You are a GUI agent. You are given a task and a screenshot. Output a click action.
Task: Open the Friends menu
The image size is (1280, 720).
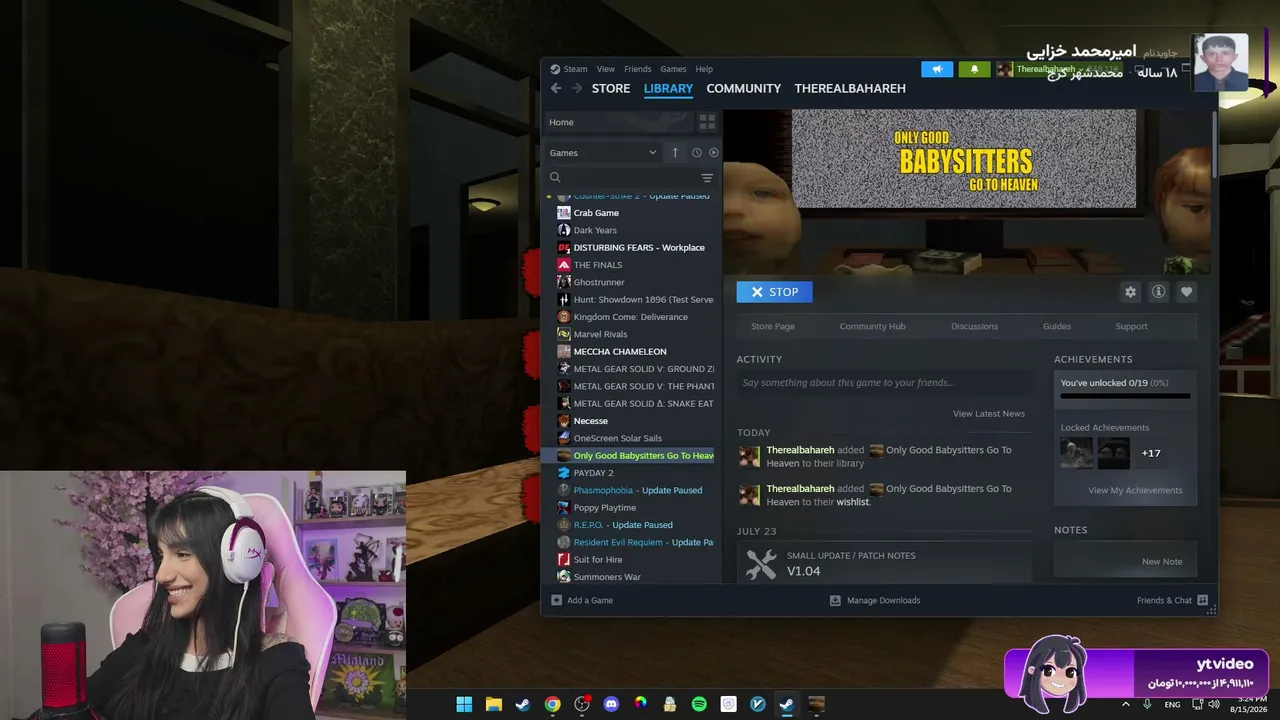[637, 69]
